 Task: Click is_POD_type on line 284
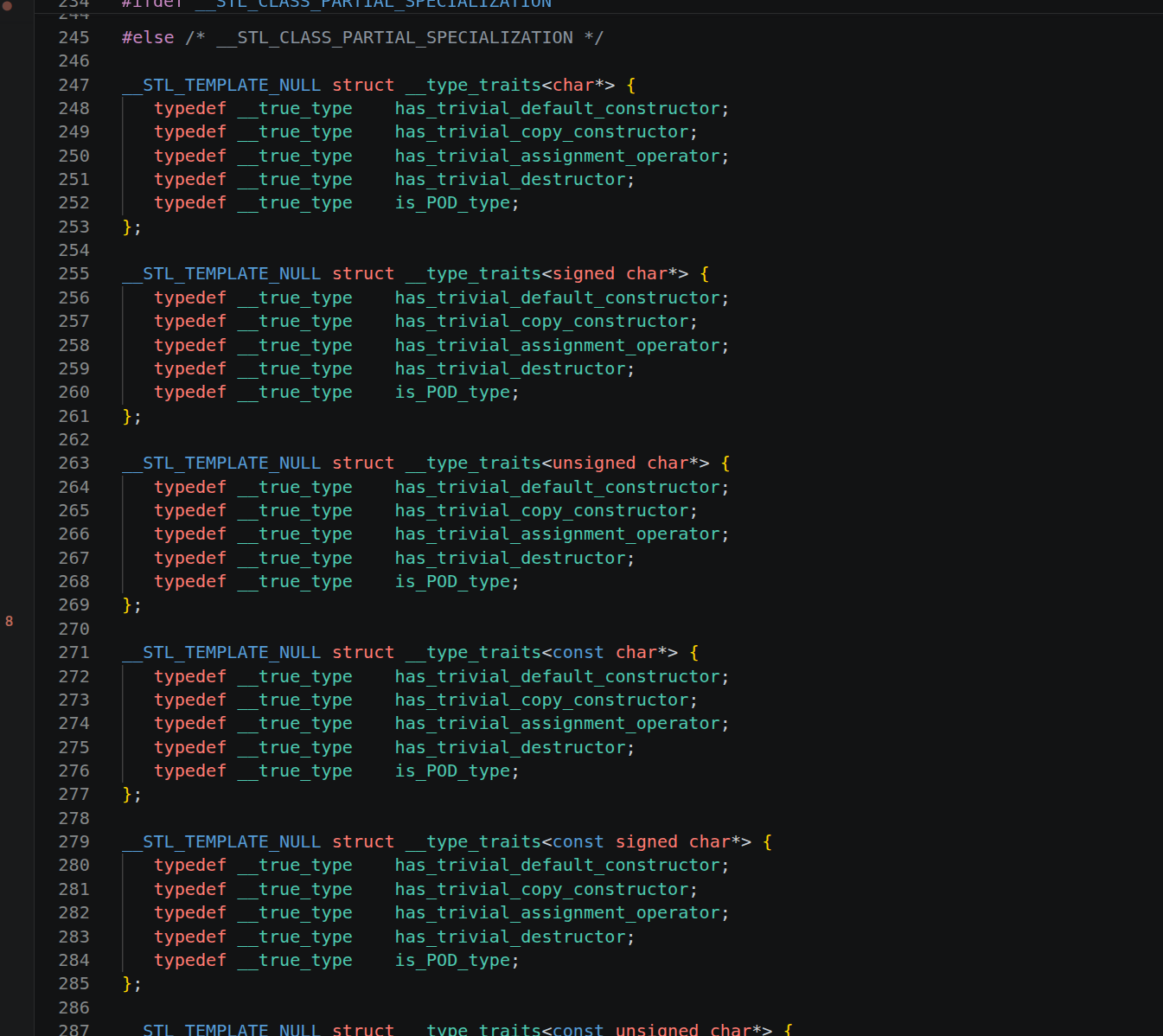coord(453,961)
